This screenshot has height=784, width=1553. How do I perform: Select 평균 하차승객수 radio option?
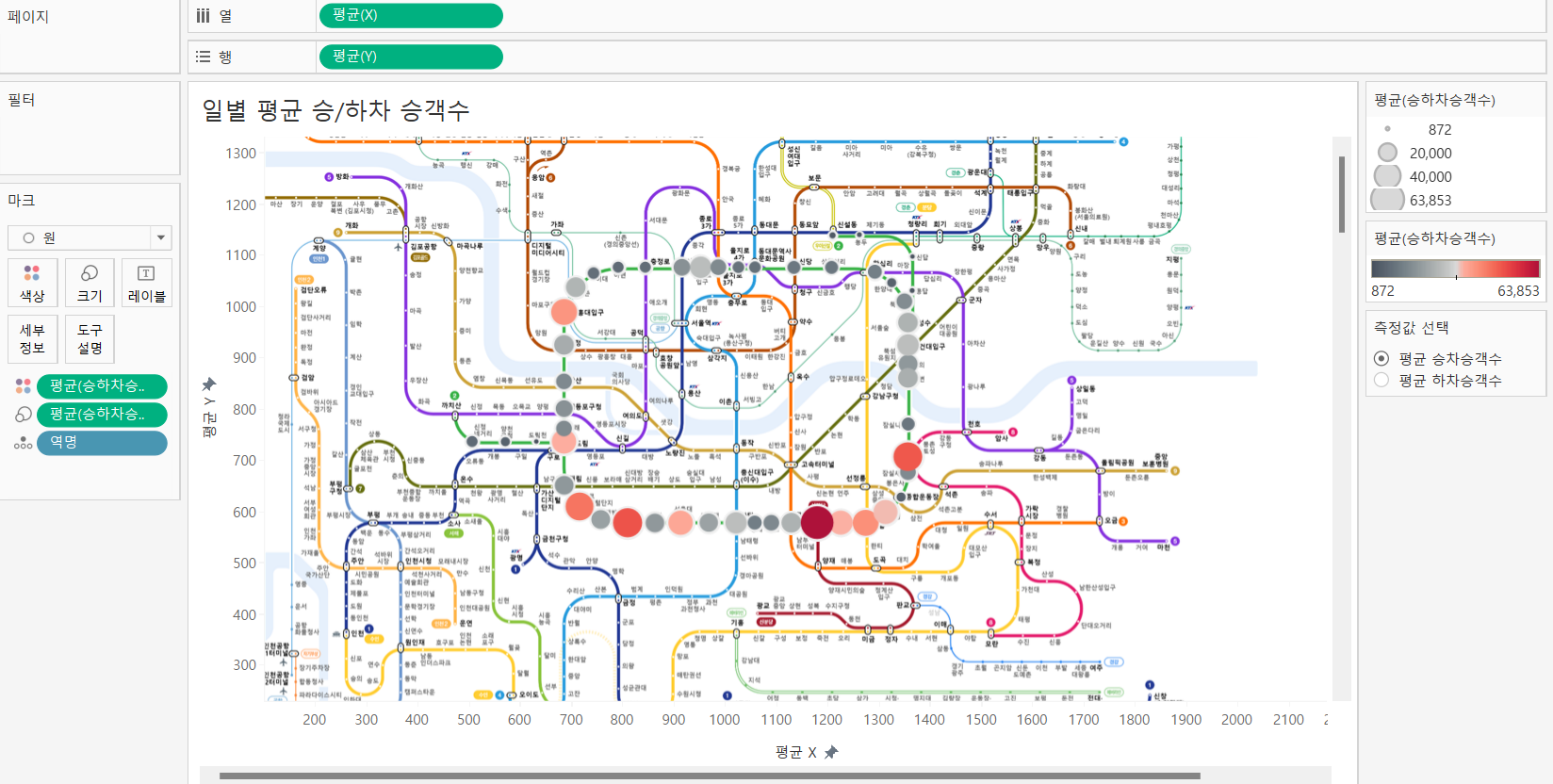tap(1381, 380)
